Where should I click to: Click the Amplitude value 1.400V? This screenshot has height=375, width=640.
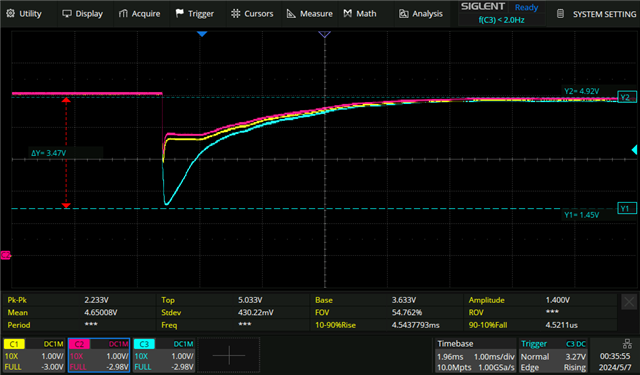tap(558, 300)
